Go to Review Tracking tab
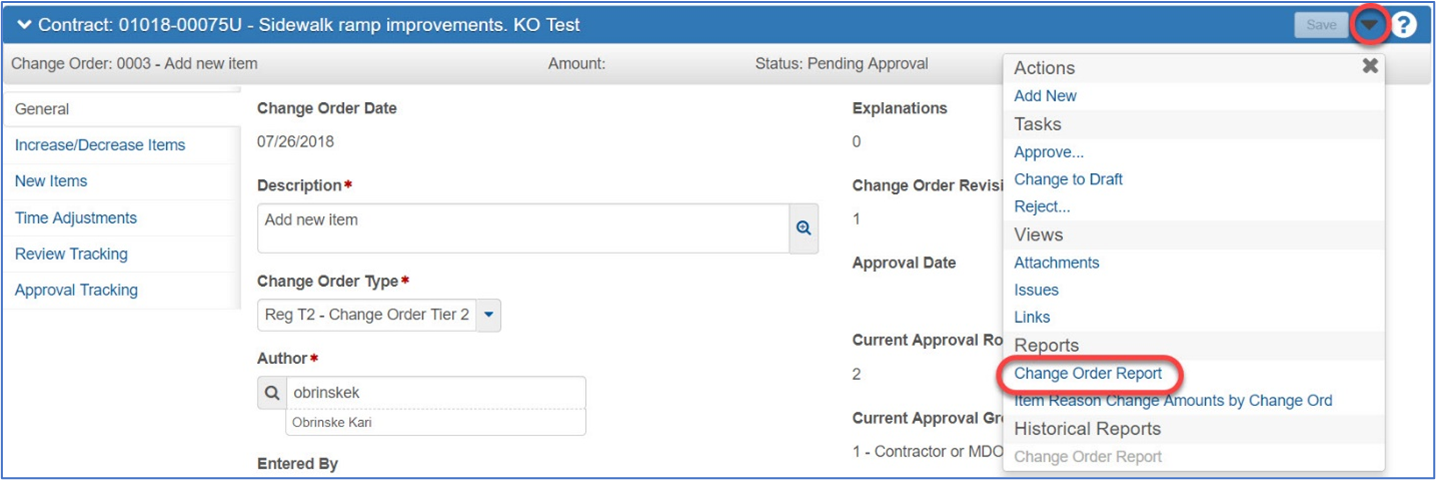This screenshot has height=480, width=1436. 71,254
